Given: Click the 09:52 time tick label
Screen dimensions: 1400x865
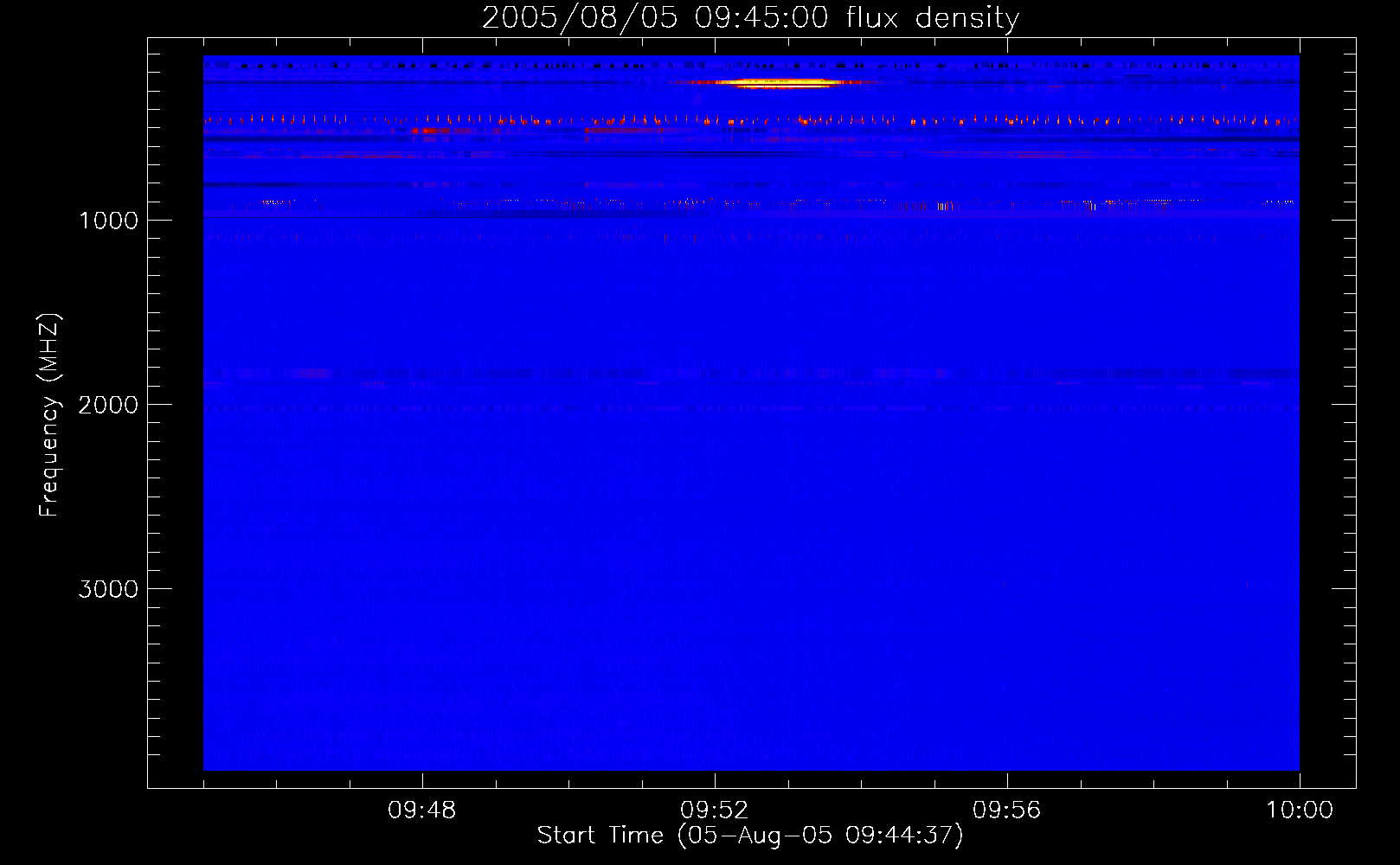Looking at the screenshot, I should tap(715, 811).
